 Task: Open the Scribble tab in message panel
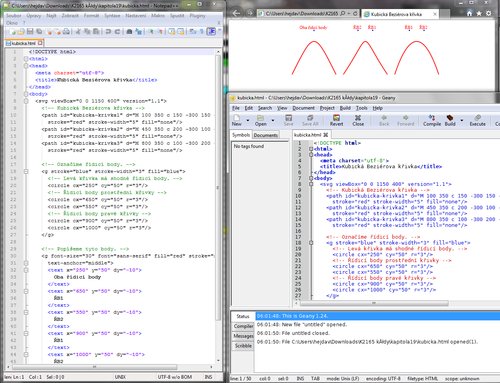coord(243,346)
